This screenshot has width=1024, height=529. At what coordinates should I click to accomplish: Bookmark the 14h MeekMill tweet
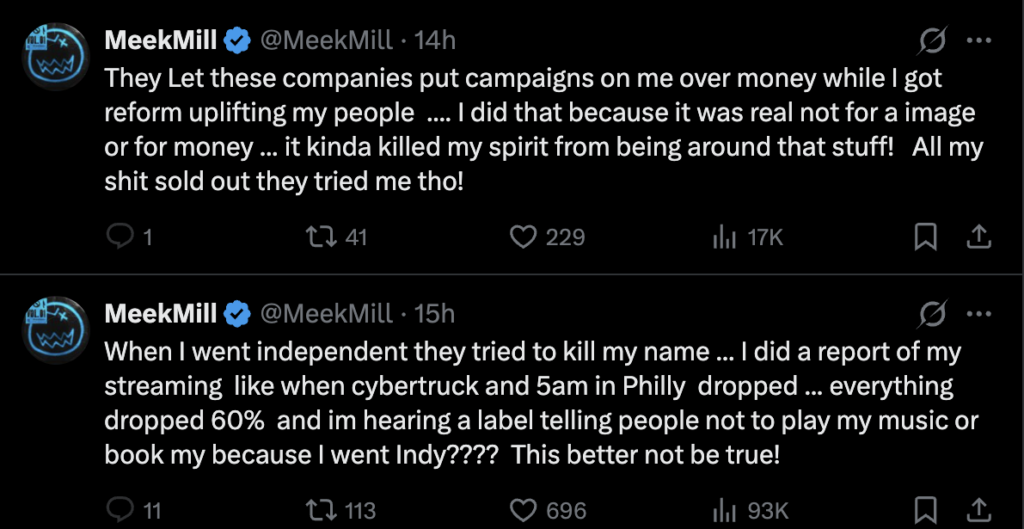click(x=926, y=237)
